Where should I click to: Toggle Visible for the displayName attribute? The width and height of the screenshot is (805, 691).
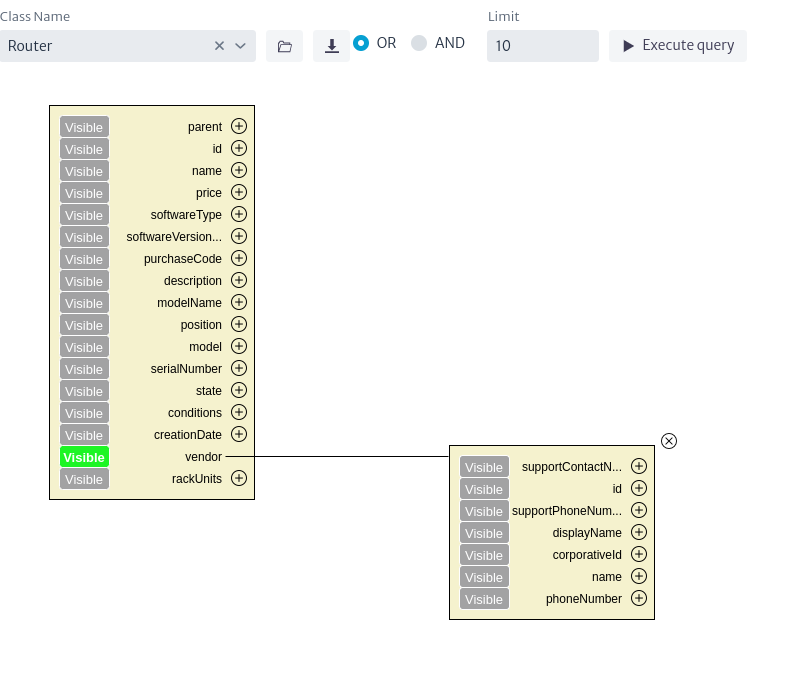[x=484, y=533]
